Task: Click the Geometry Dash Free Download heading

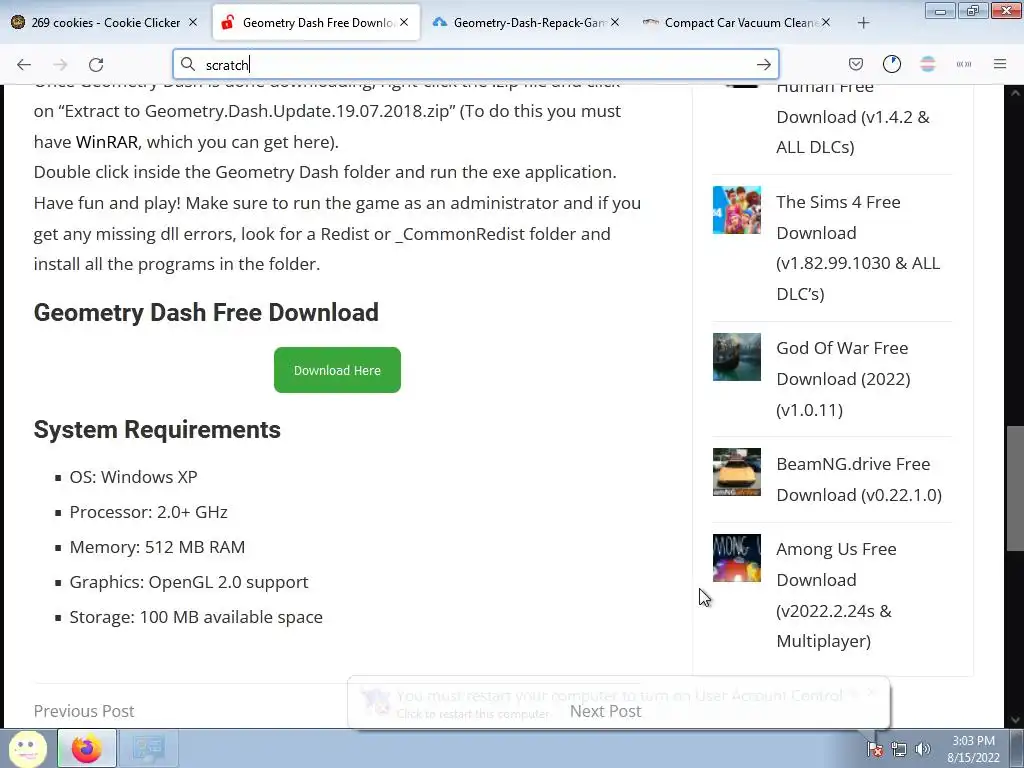Action: pyautogui.click(x=206, y=312)
